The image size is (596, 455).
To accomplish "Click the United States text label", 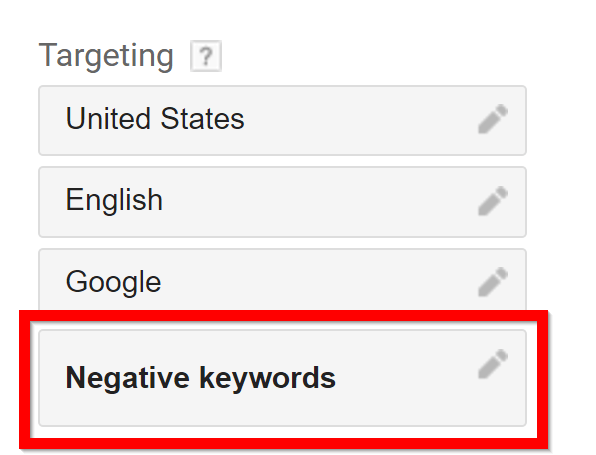I will [x=155, y=119].
